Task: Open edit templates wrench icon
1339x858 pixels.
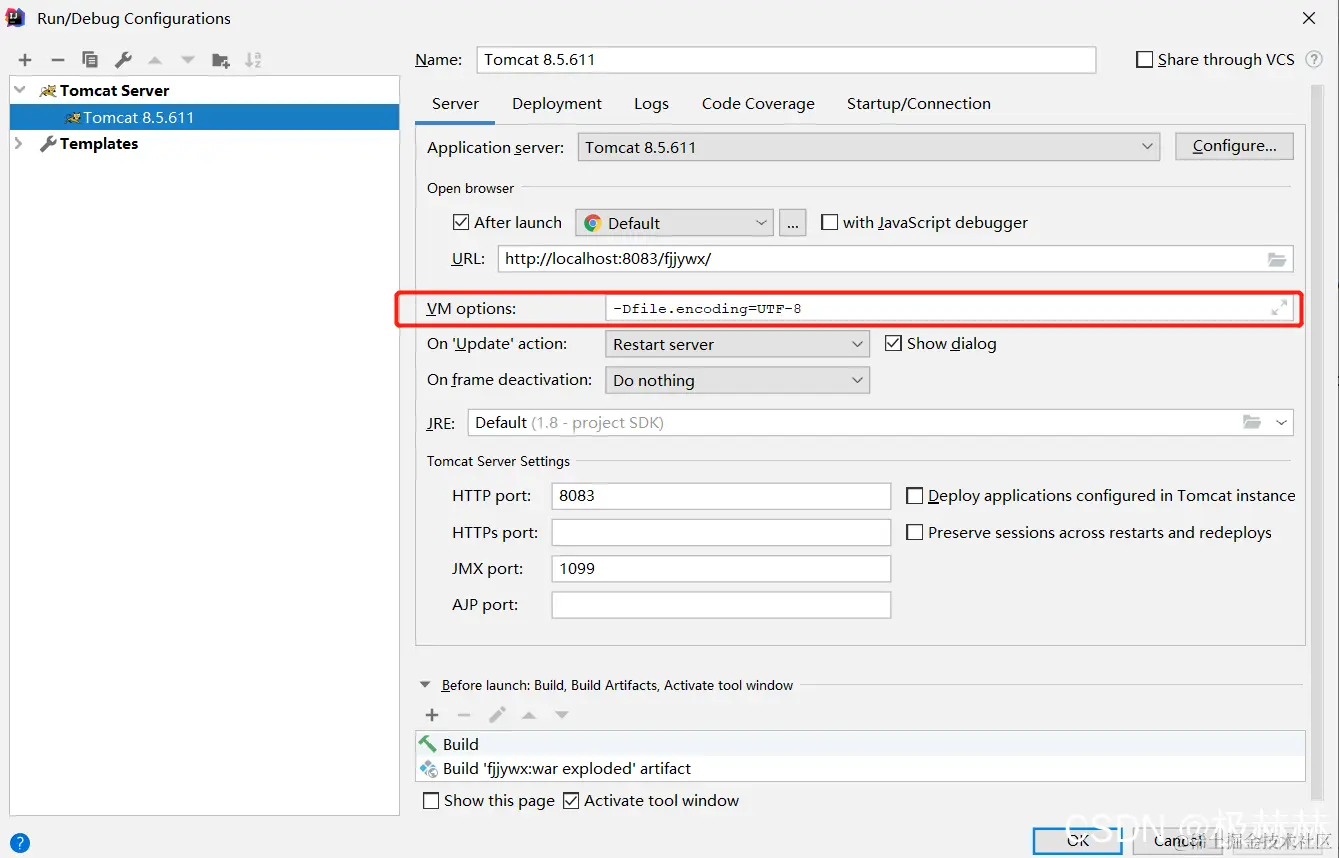Action: 122,60
